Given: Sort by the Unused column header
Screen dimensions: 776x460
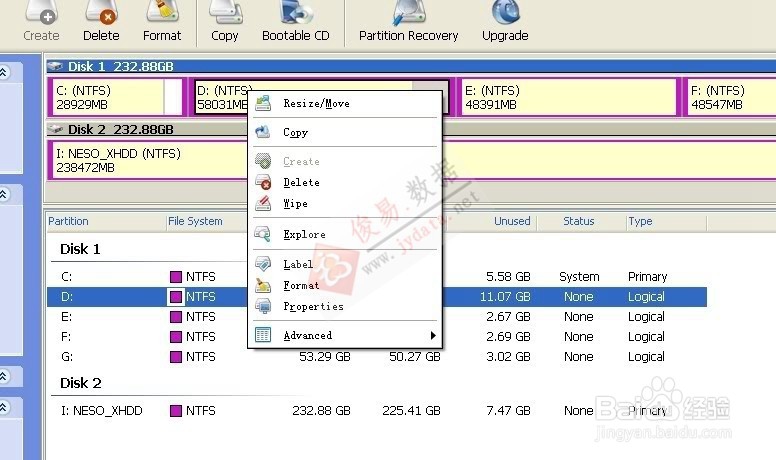Looking at the screenshot, I should tap(512, 221).
